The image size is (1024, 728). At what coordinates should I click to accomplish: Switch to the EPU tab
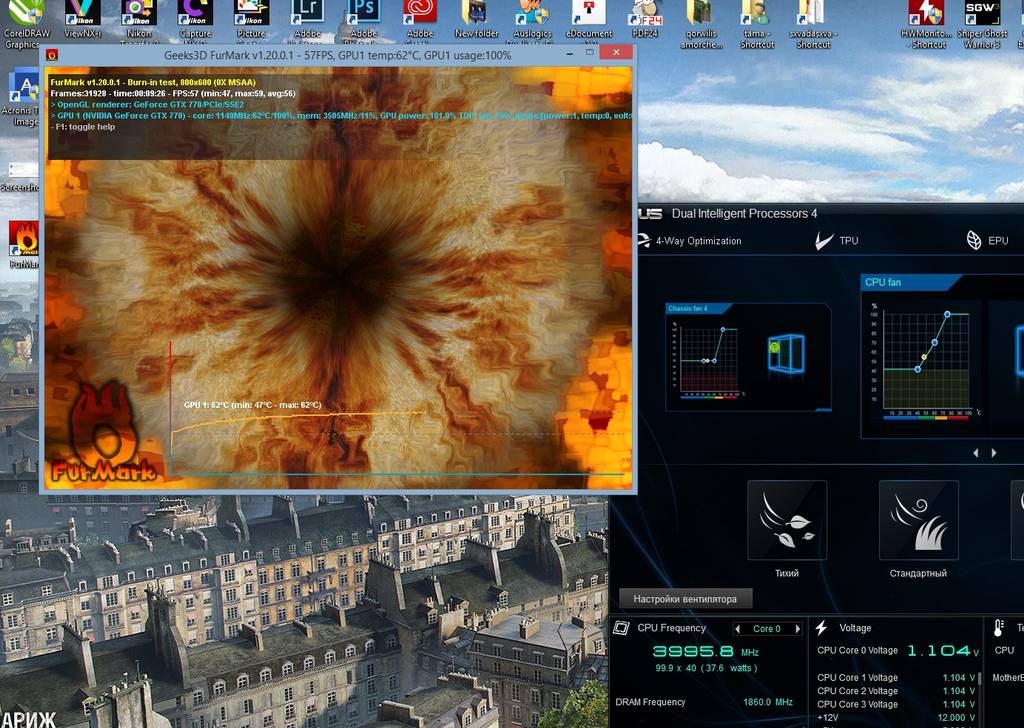(x=987, y=241)
